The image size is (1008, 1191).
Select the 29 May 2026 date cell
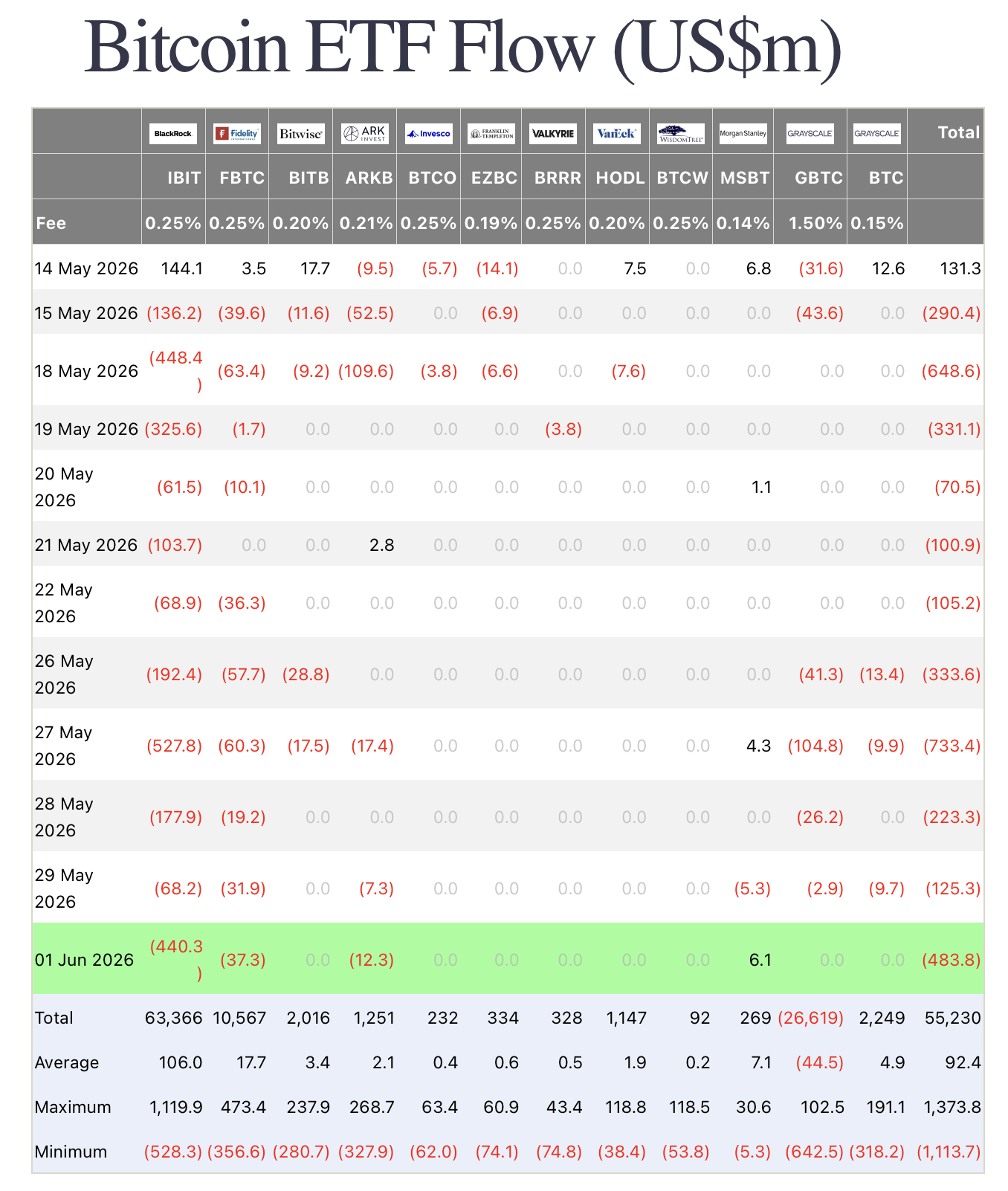[65, 888]
